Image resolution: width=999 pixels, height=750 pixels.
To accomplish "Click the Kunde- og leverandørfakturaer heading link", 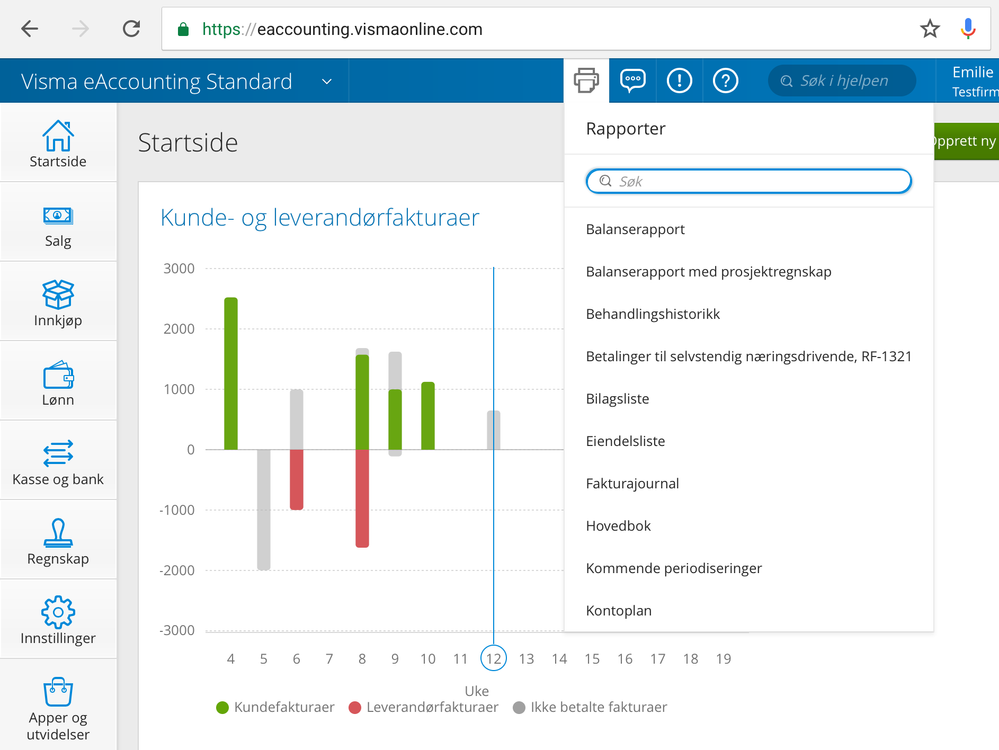I will [319, 217].
